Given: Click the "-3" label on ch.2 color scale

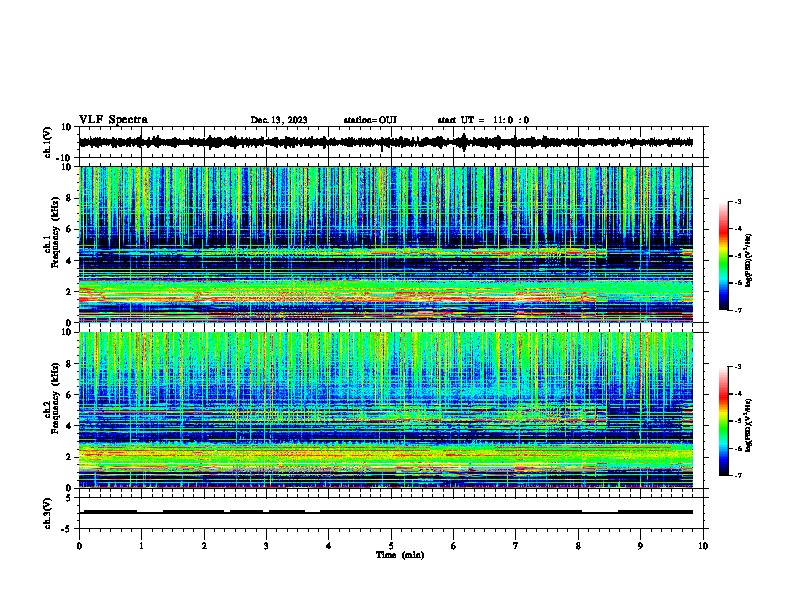Looking at the screenshot, I should [x=738, y=367].
